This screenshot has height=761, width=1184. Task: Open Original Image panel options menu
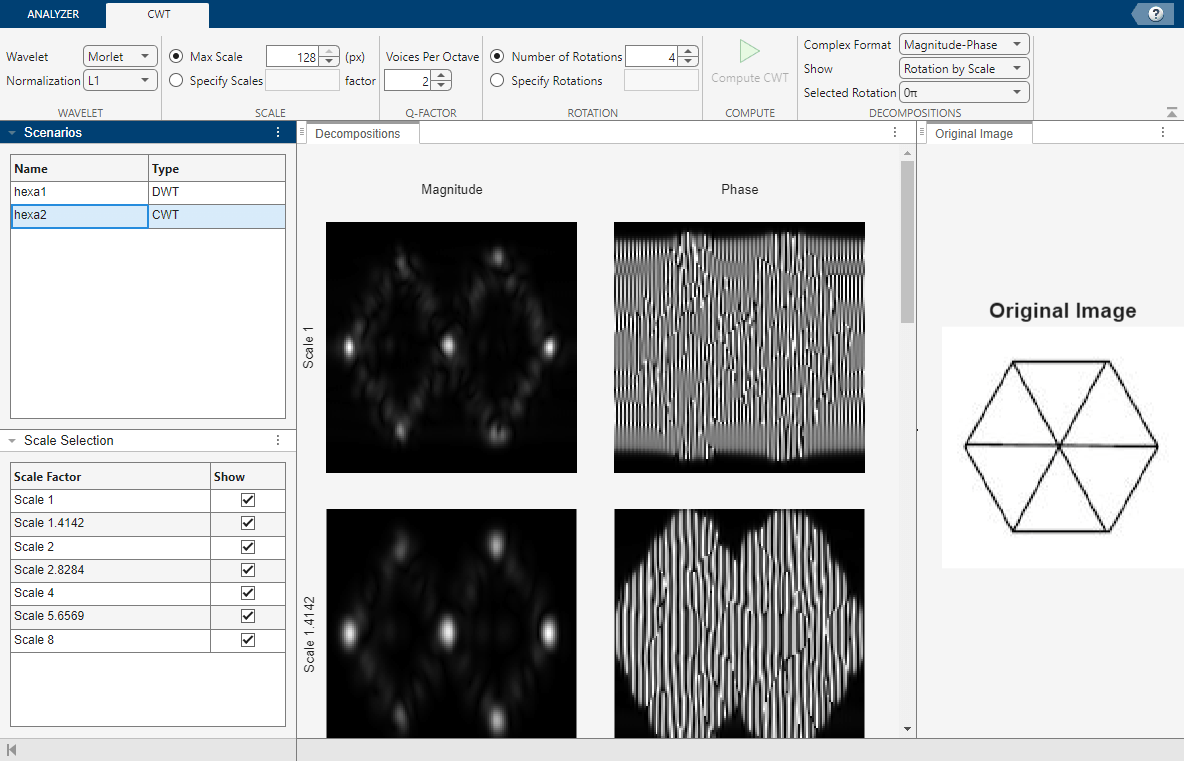1163,133
